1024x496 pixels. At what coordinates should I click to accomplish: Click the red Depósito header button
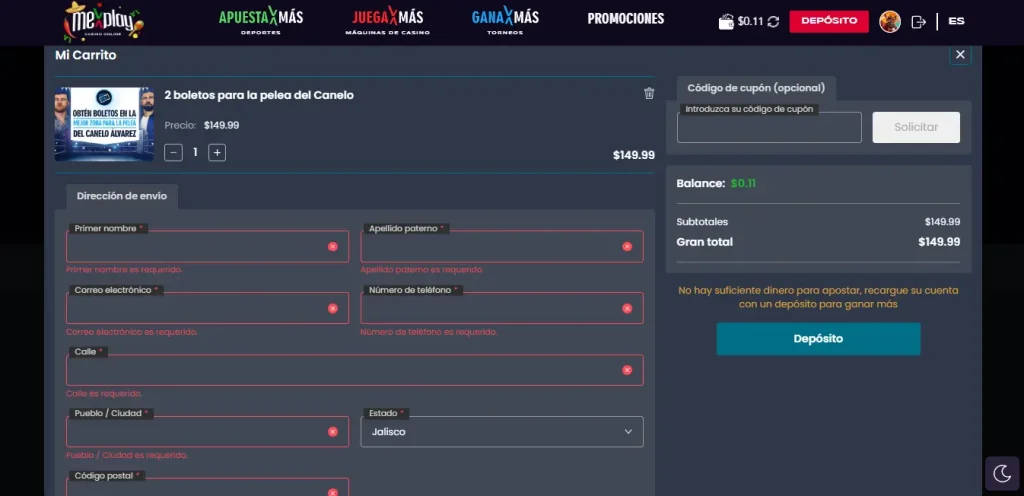[829, 21]
